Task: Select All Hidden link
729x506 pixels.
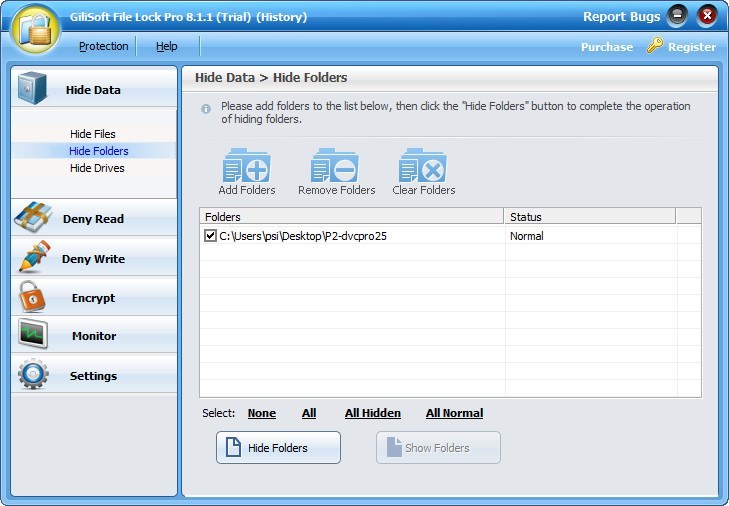Action: (x=372, y=413)
